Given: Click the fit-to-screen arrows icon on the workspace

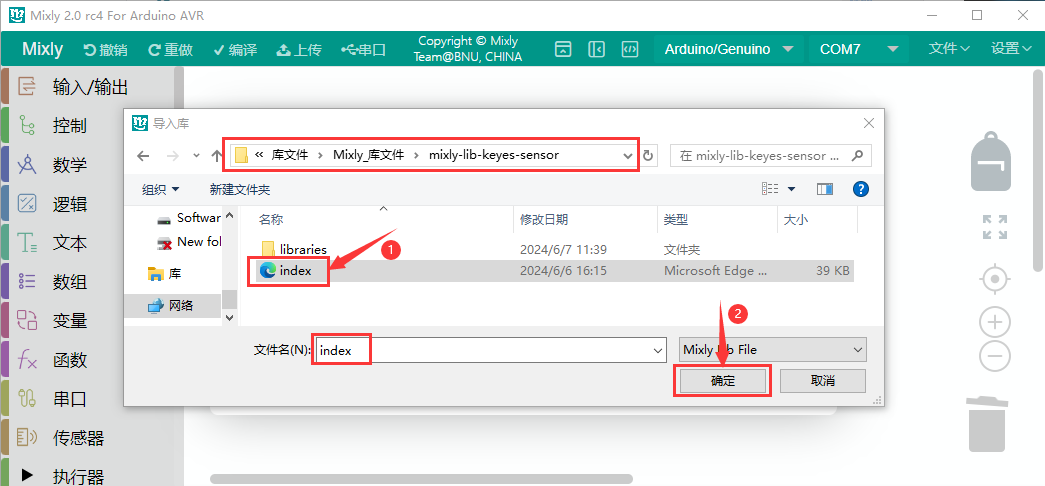Looking at the screenshot, I should point(994,227).
